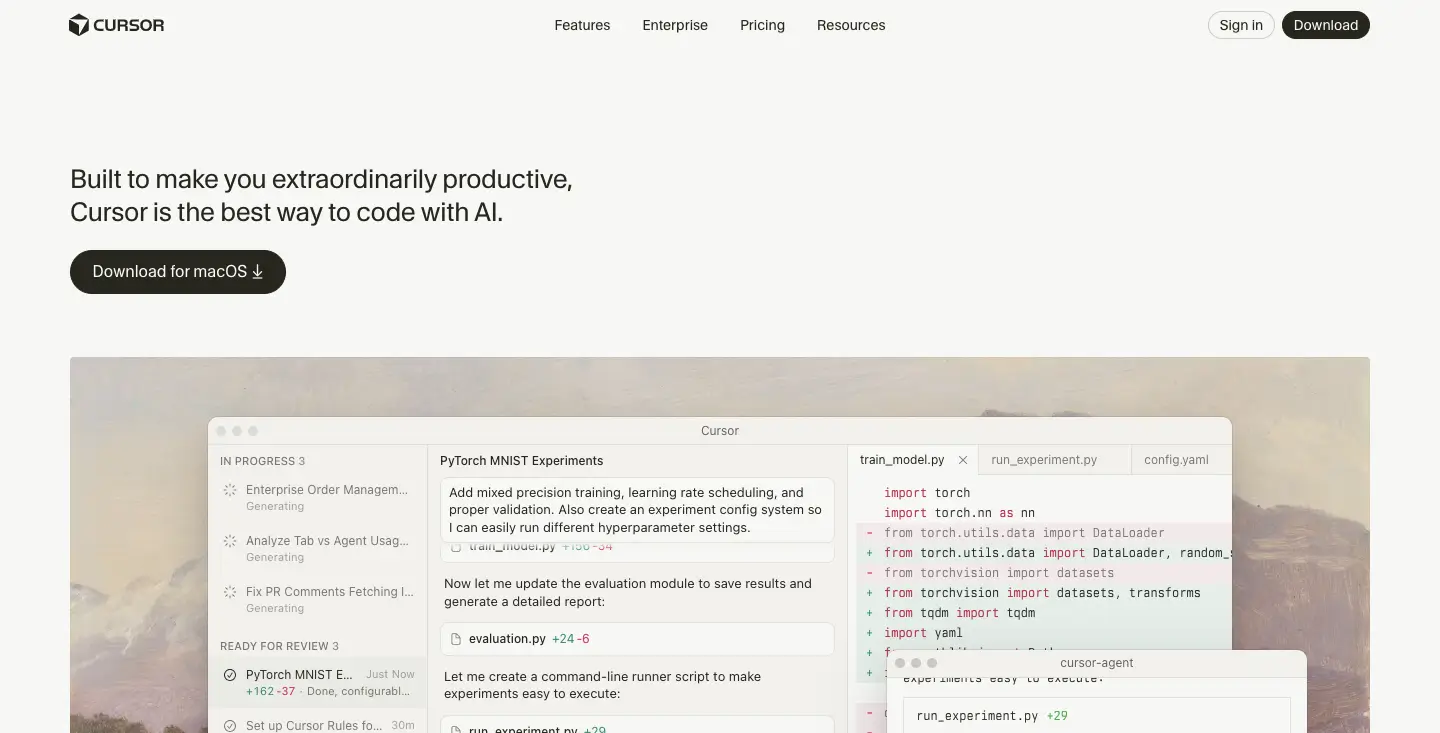
Task: Open the Pricing page from navigation
Action: (x=762, y=25)
